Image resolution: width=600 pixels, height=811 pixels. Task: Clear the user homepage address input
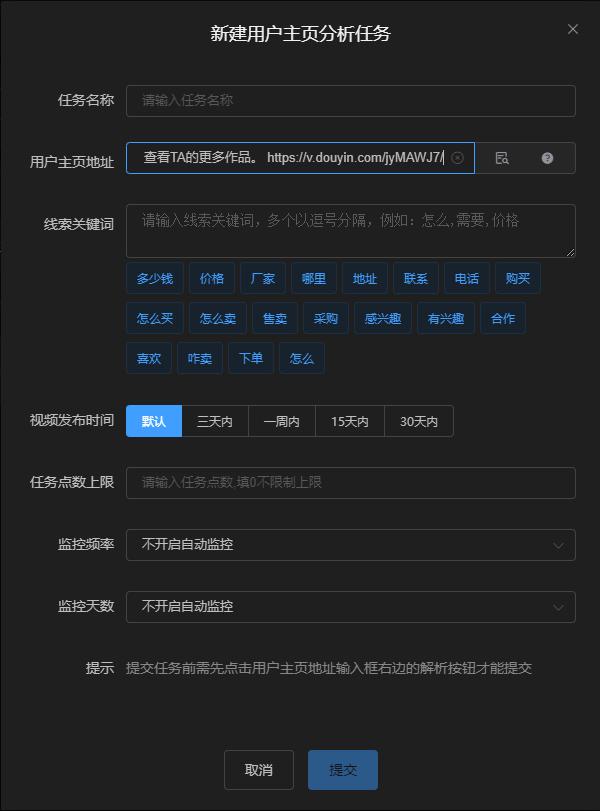tap(457, 158)
